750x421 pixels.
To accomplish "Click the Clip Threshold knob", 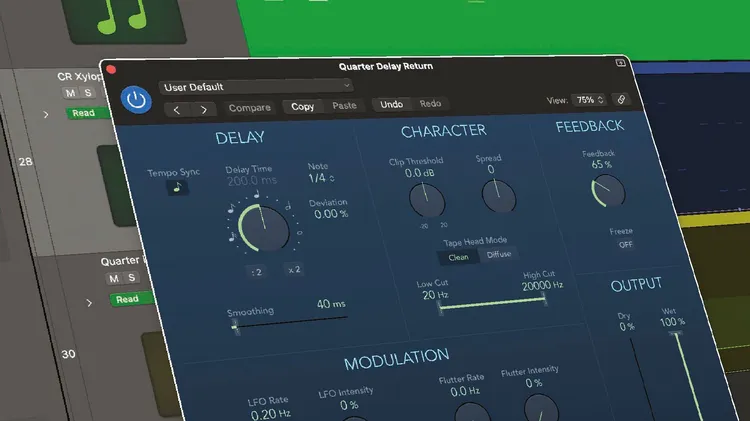I will tap(427, 199).
